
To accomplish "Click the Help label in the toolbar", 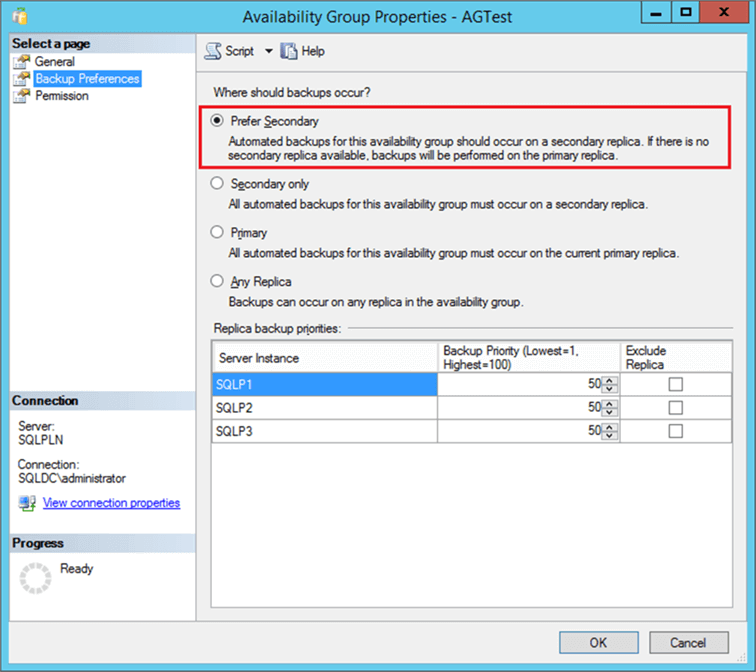I will [313, 51].
